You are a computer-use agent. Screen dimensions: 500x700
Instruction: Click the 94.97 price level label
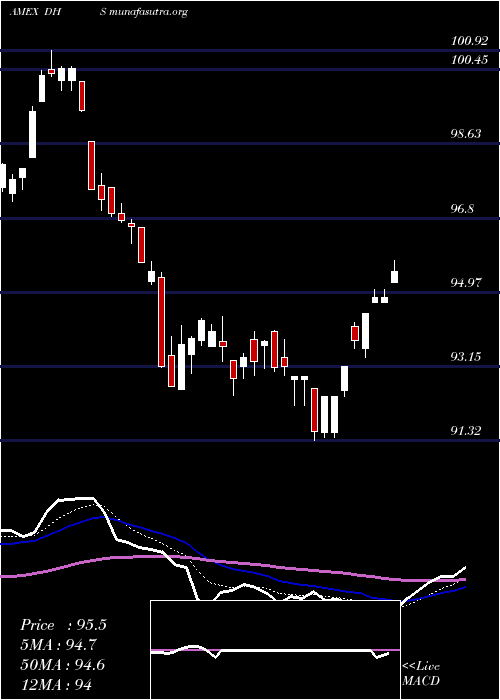click(x=466, y=282)
